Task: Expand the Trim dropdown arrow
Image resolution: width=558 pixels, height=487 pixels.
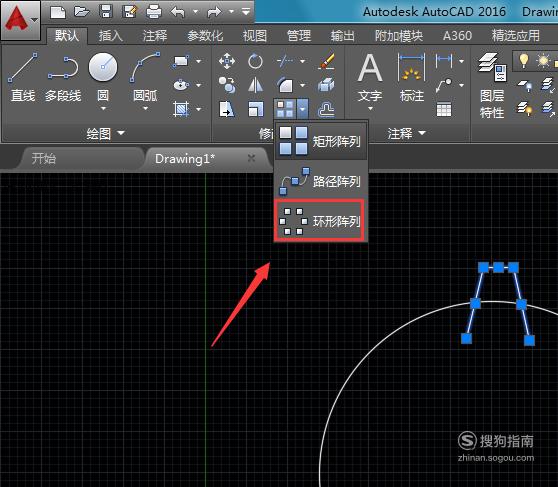Action: pyautogui.click(x=302, y=61)
